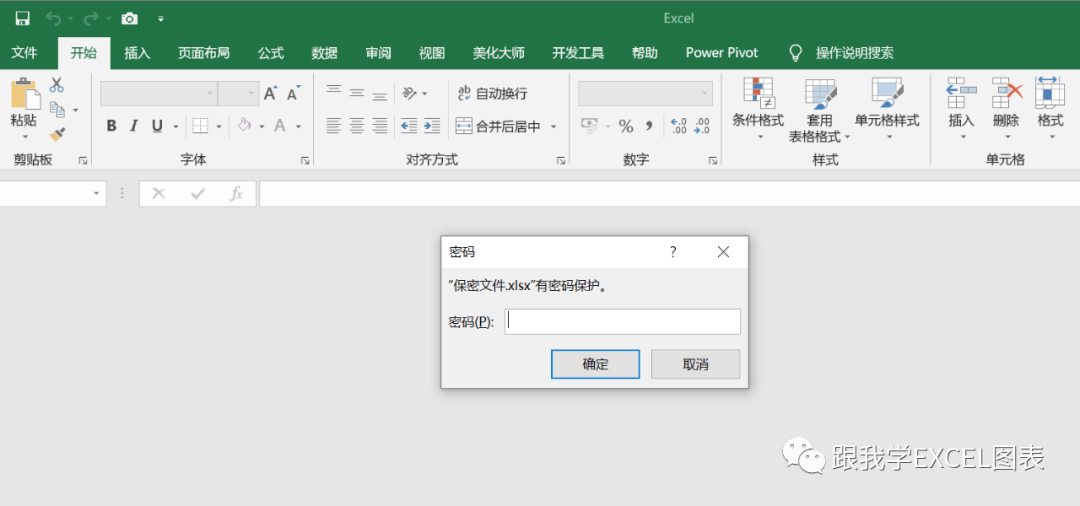Viewport: 1080px width, 506px height.
Task: Switch to the Power Pivot tab
Action: coord(722,53)
